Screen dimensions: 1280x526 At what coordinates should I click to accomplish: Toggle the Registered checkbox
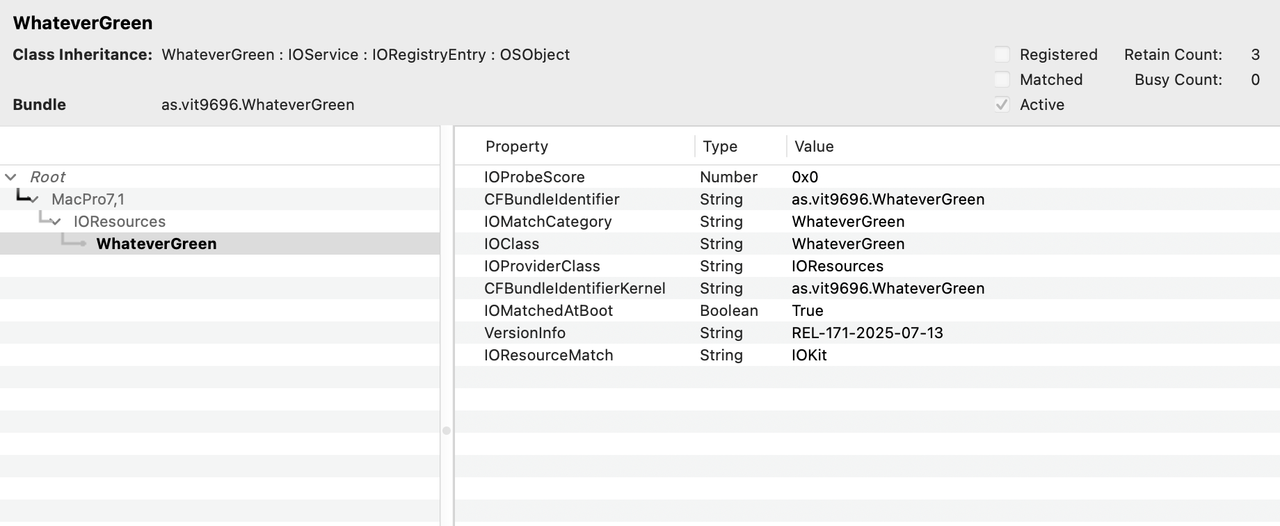(1002, 55)
